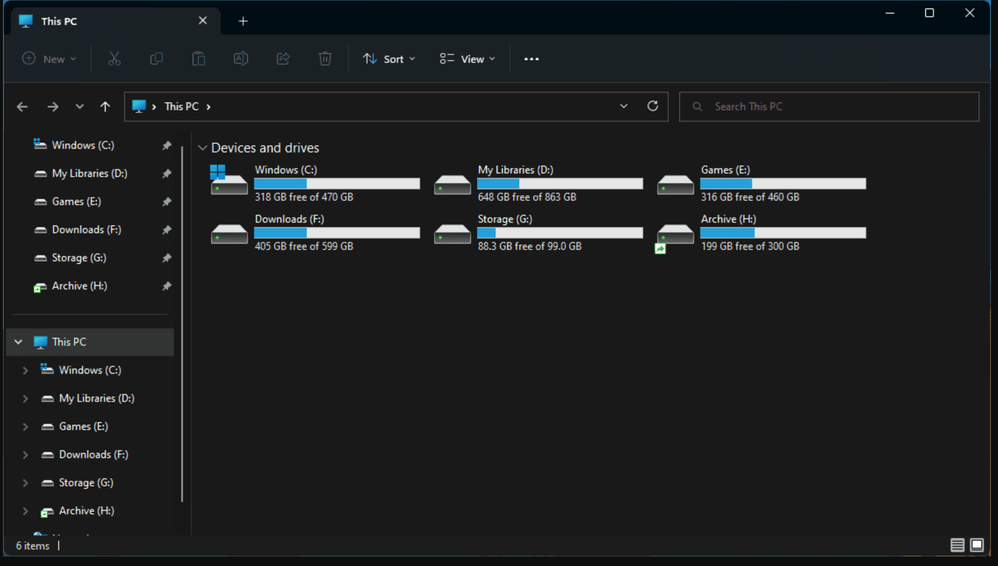This screenshot has height=566, width=998.
Task: Collapse This PC in navigation tree
Action: tap(18, 342)
